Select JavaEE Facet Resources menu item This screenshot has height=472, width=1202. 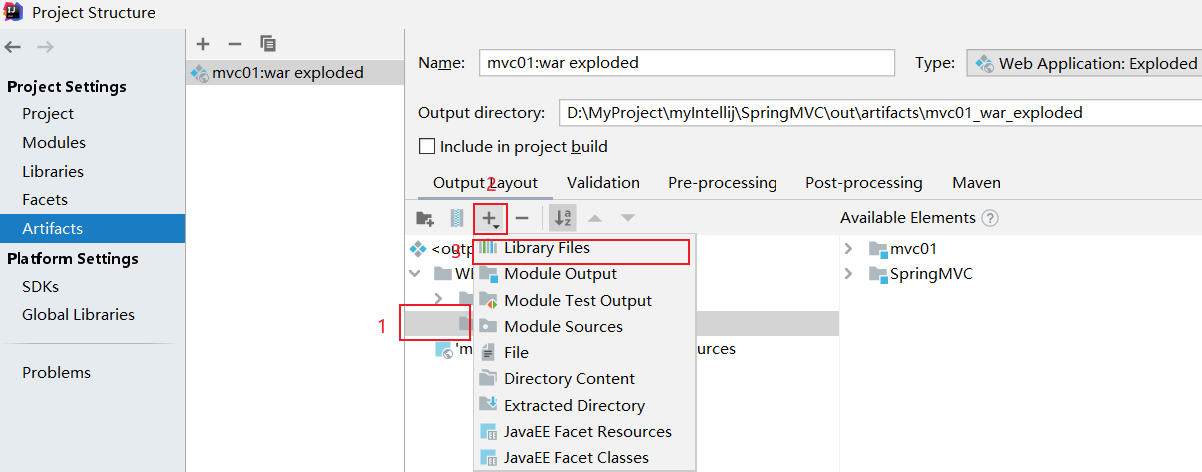click(x=584, y=431)
